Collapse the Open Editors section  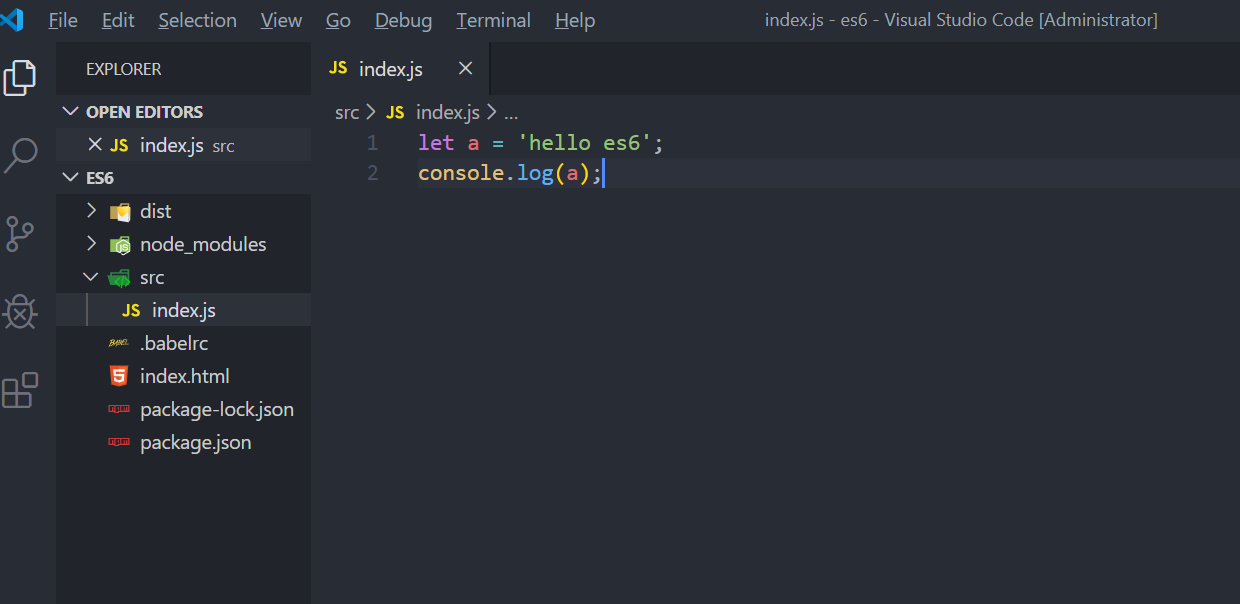coord(70,112)
